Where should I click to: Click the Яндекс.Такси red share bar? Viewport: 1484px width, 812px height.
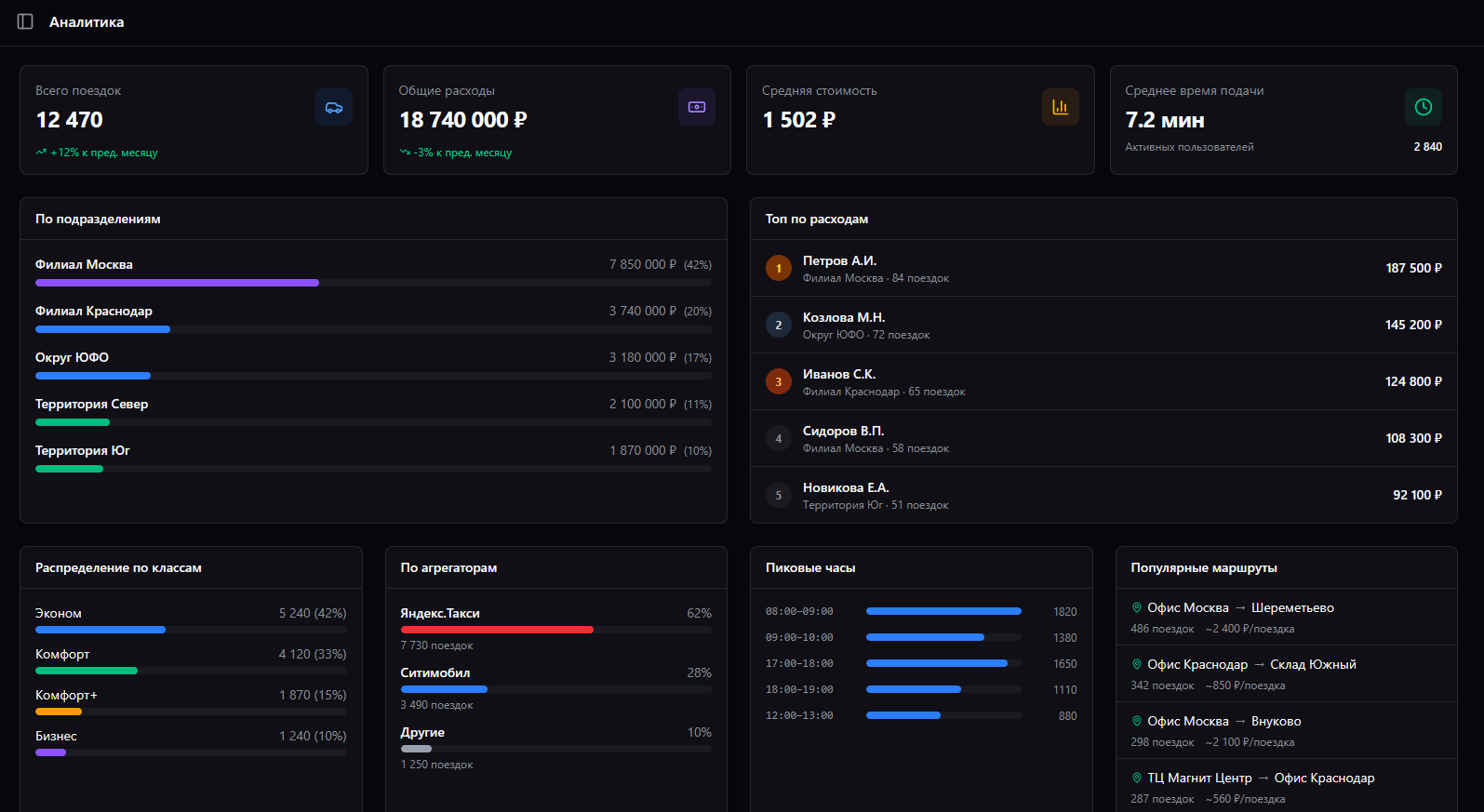[497, 630]
